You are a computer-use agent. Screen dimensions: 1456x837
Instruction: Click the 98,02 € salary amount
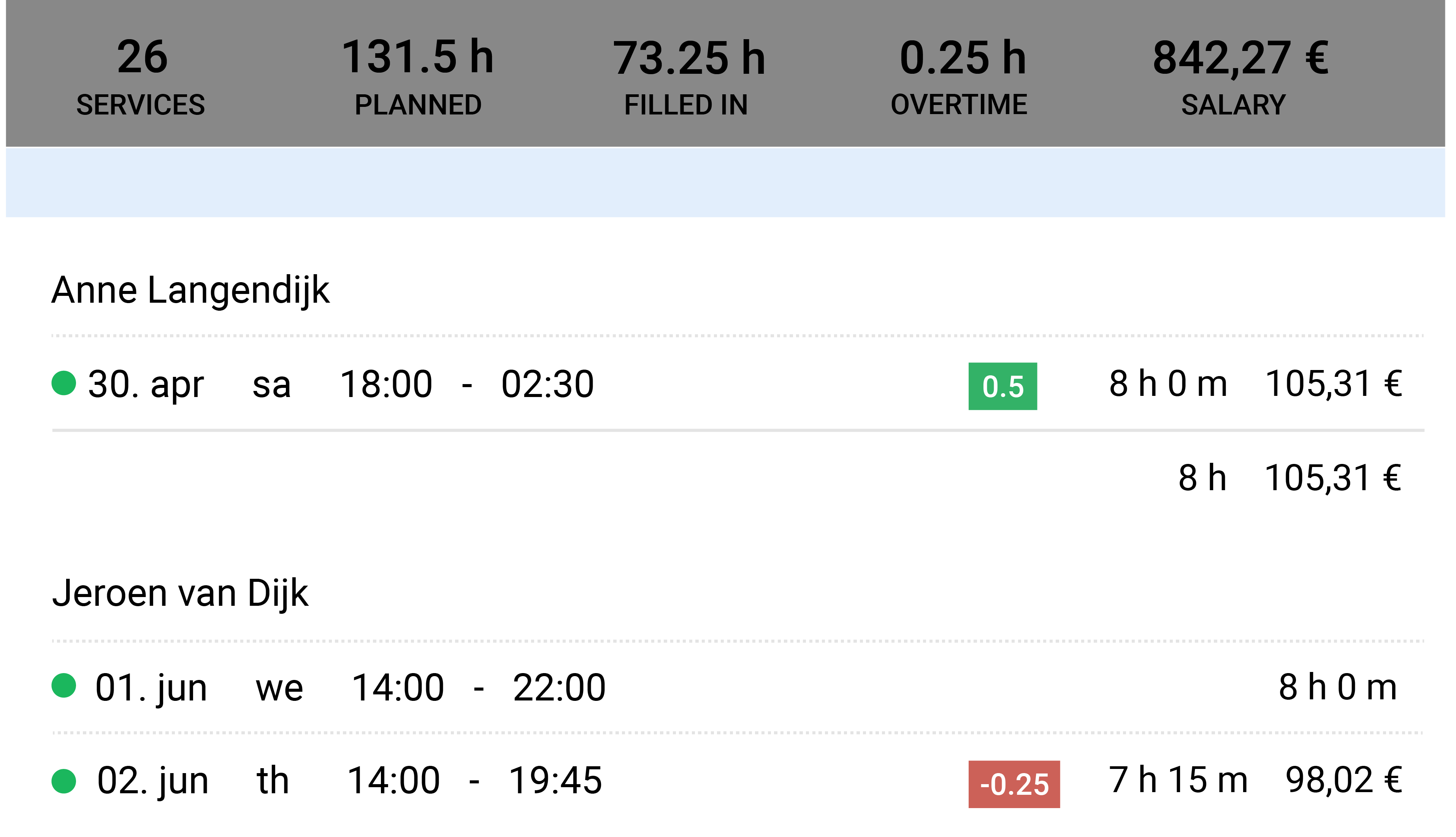pyautogui.click(x=1343, y=781)
